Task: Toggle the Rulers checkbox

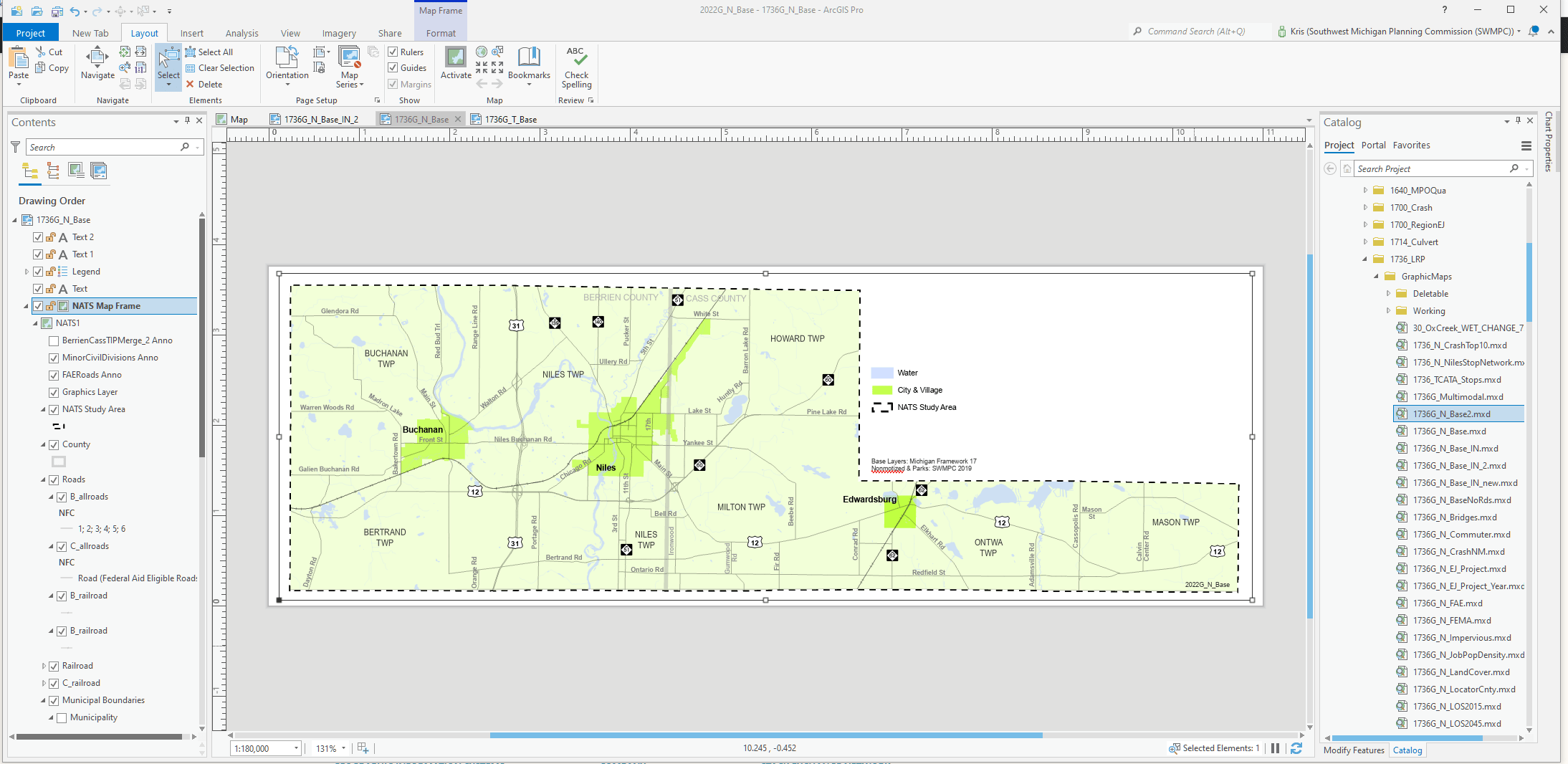Action: pos(393,52)
